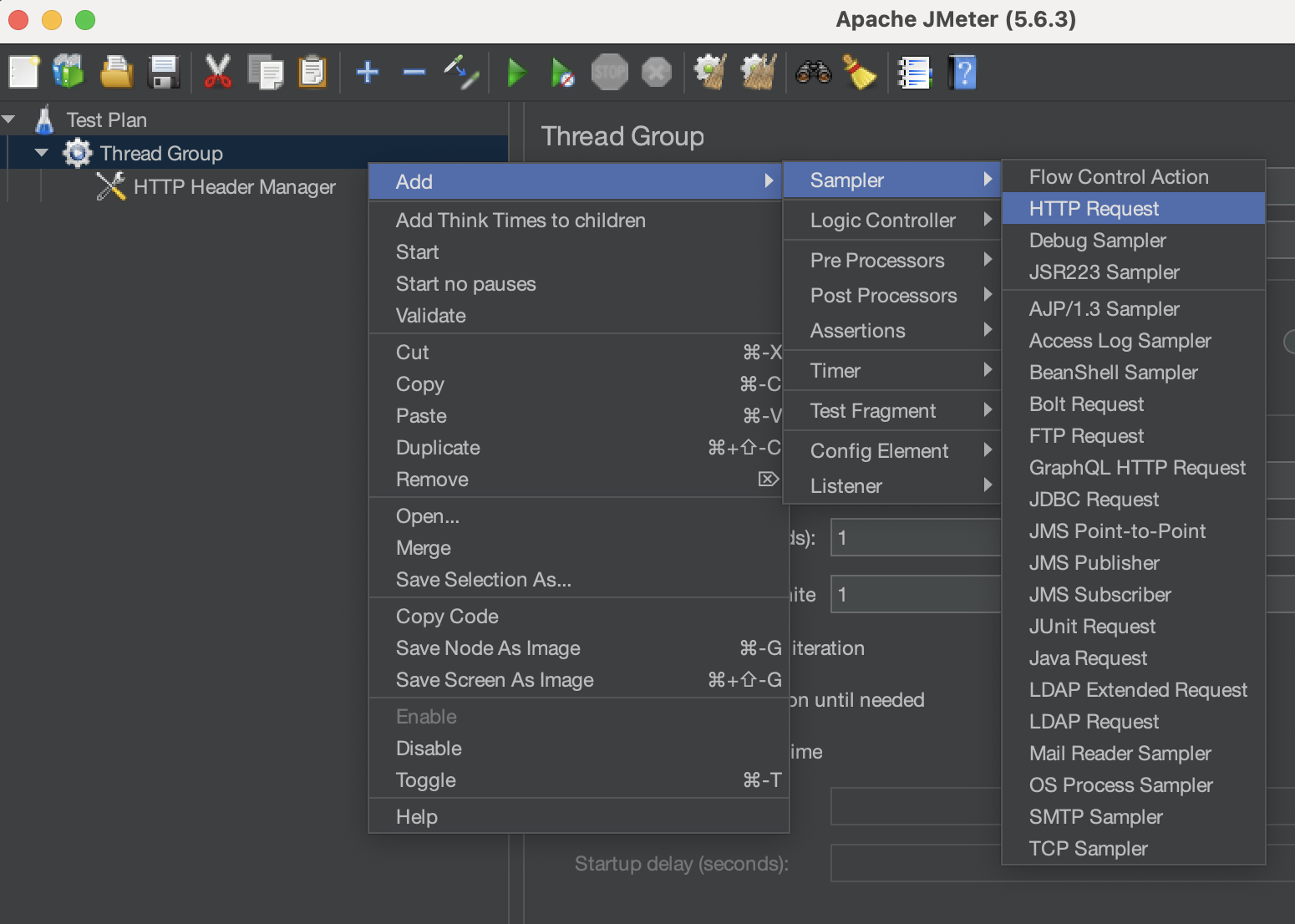The image size is (1295, 924).
Task: Click the Function Helper list icon
Action: coord(915,73)
